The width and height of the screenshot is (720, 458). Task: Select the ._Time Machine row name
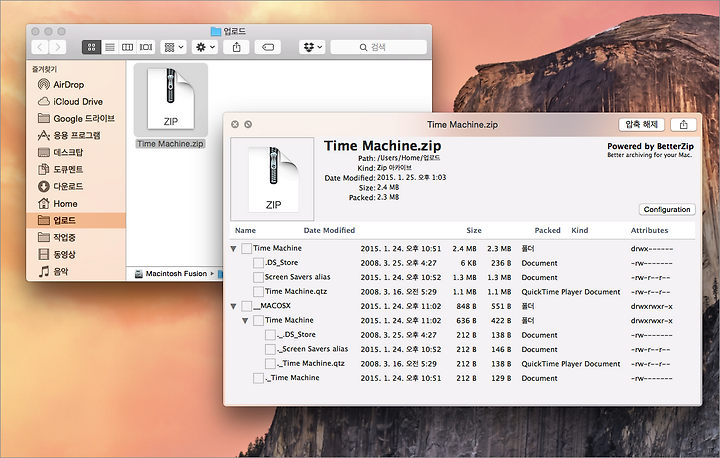(x=292, y=378)
